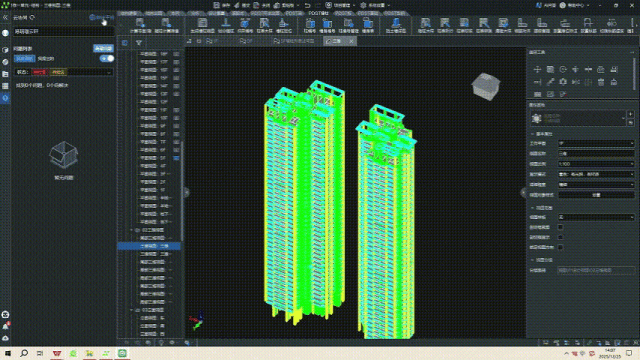Open Windows taskbar search
The width and height of the screenshot is (640, 360).
[24, 353]
